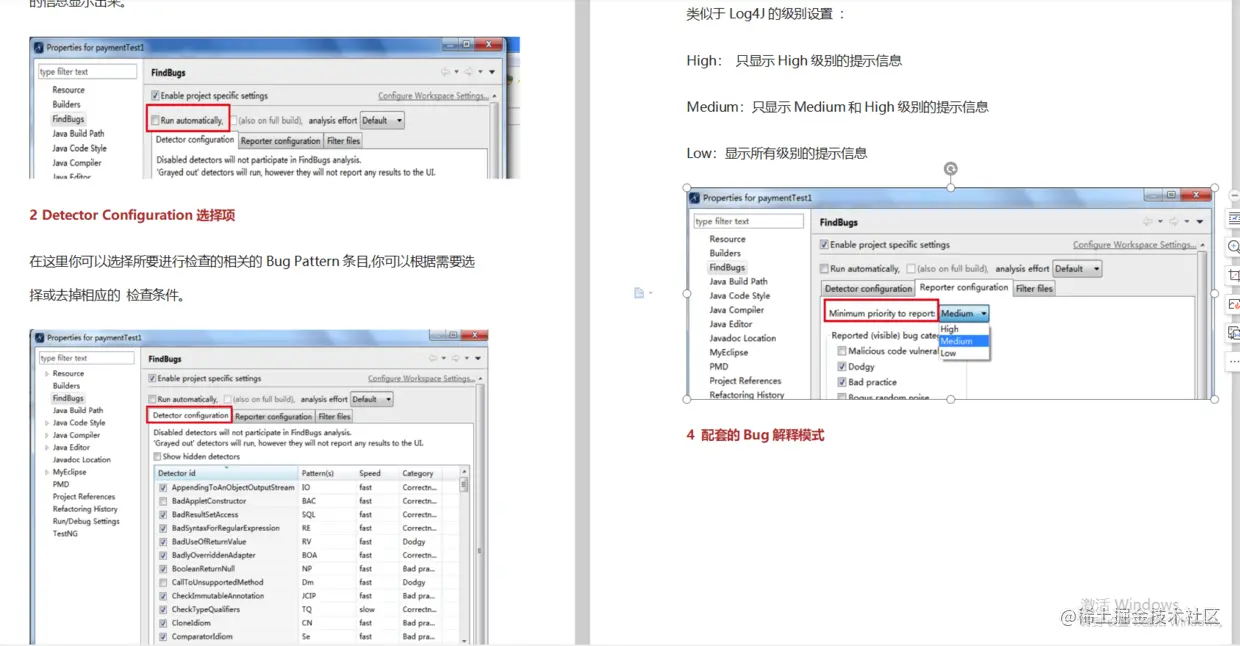Screen dimensions: 1240x646
Task: Select TestNG in the Detector list dialog tree
Action: (64, 533)
